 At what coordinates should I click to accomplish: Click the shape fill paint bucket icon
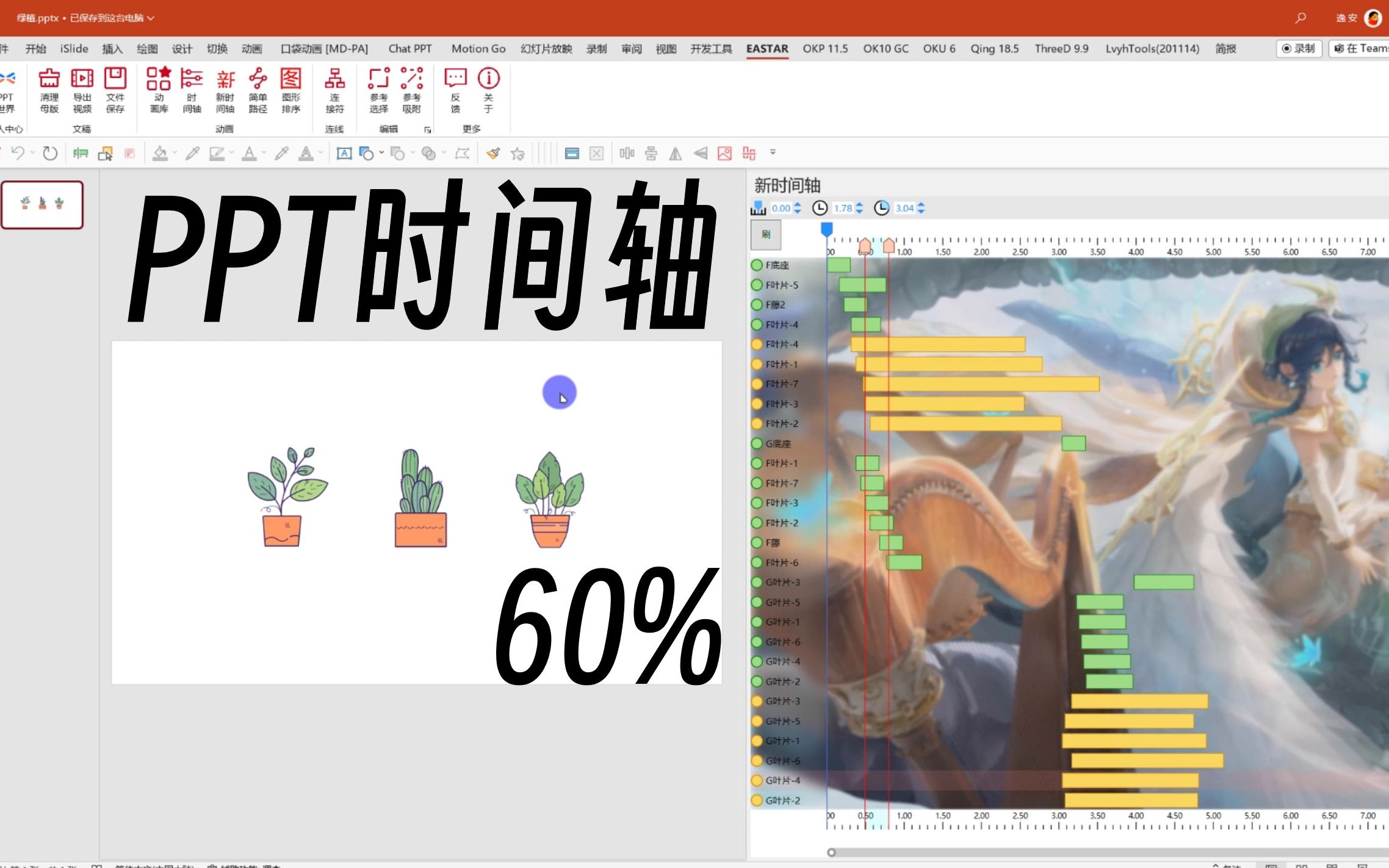pyautogui.click(x=160, y=153)
